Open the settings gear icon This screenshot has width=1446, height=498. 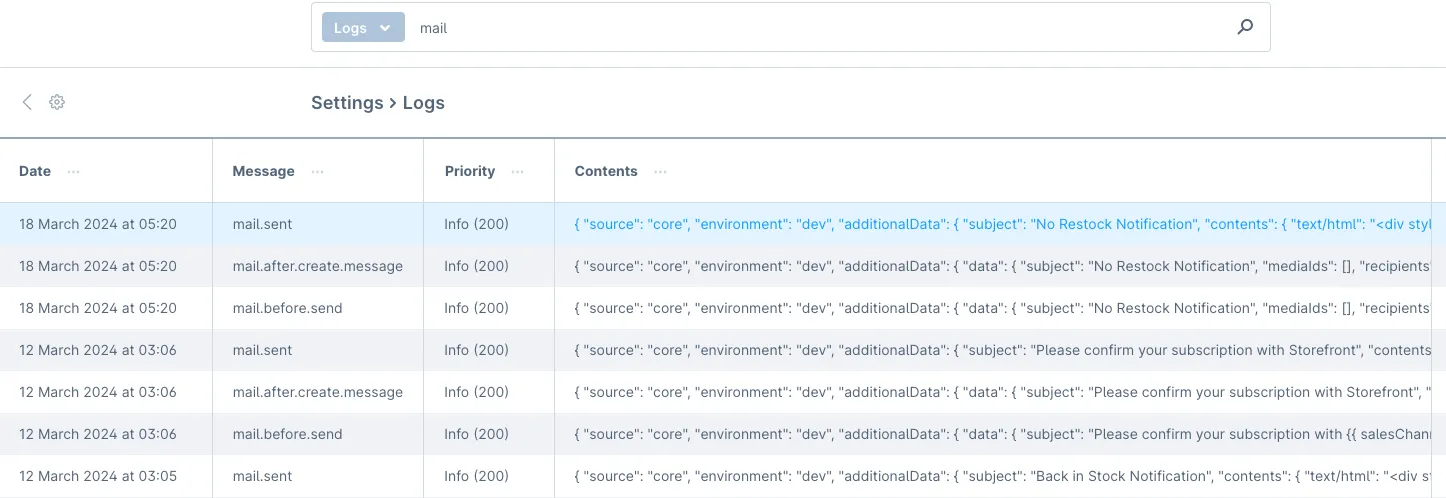pyautogui.click(x=57, y=102)
